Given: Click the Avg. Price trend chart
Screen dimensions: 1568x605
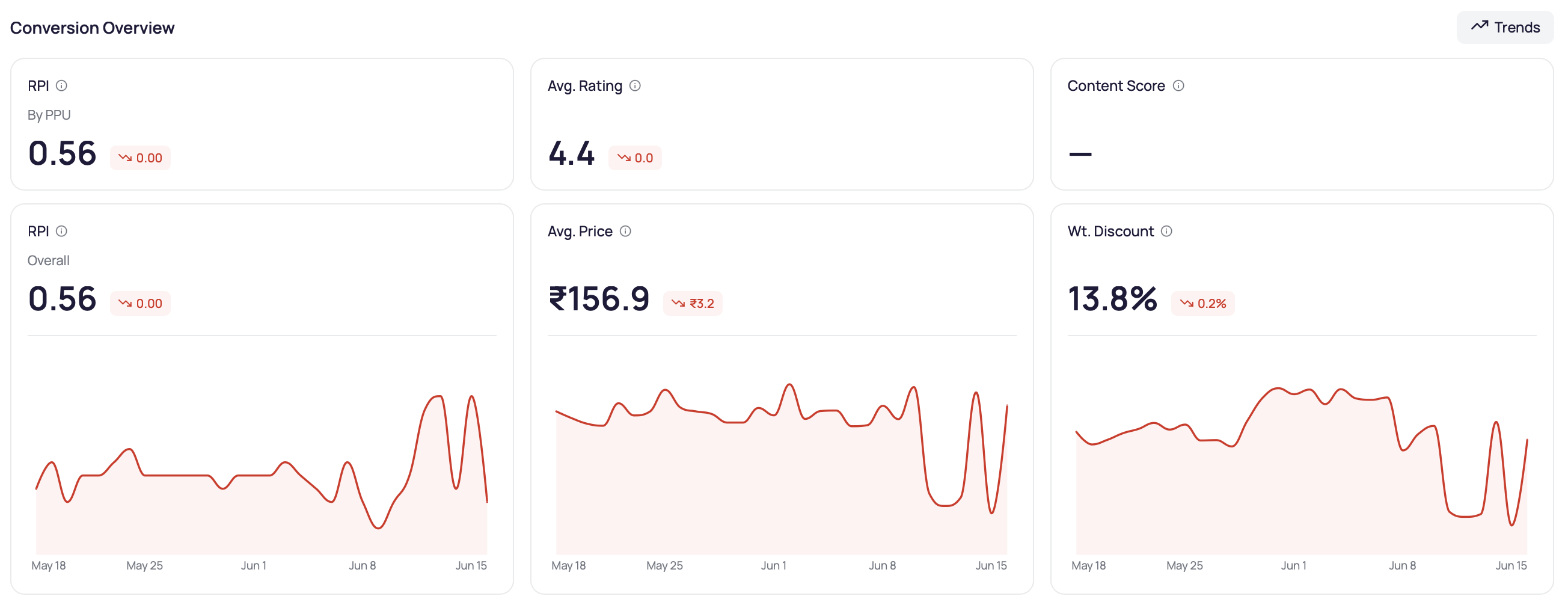Looking at the screenshot, I should click(x=782, y=468).
